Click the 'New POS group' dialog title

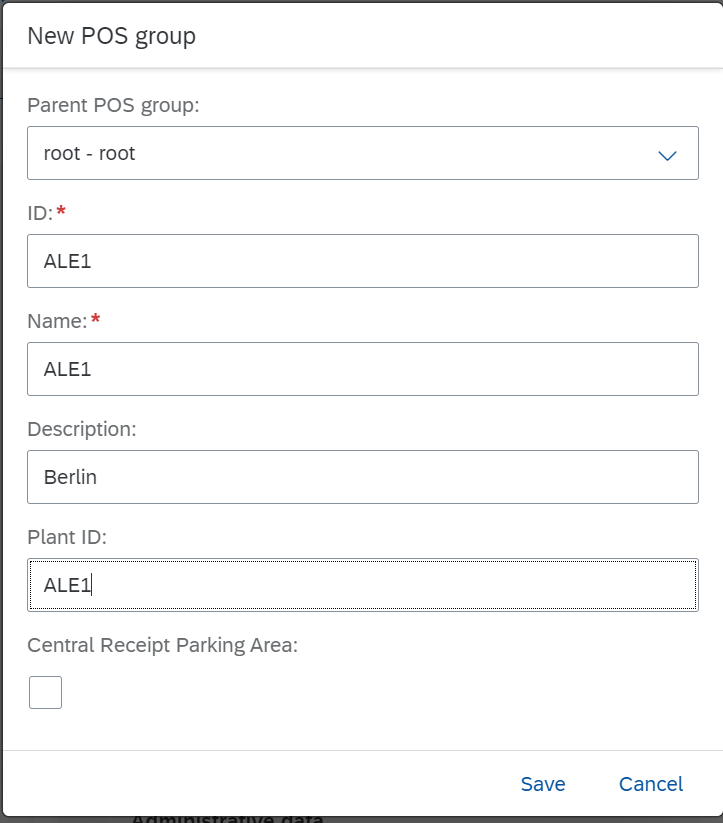[111, 36]
